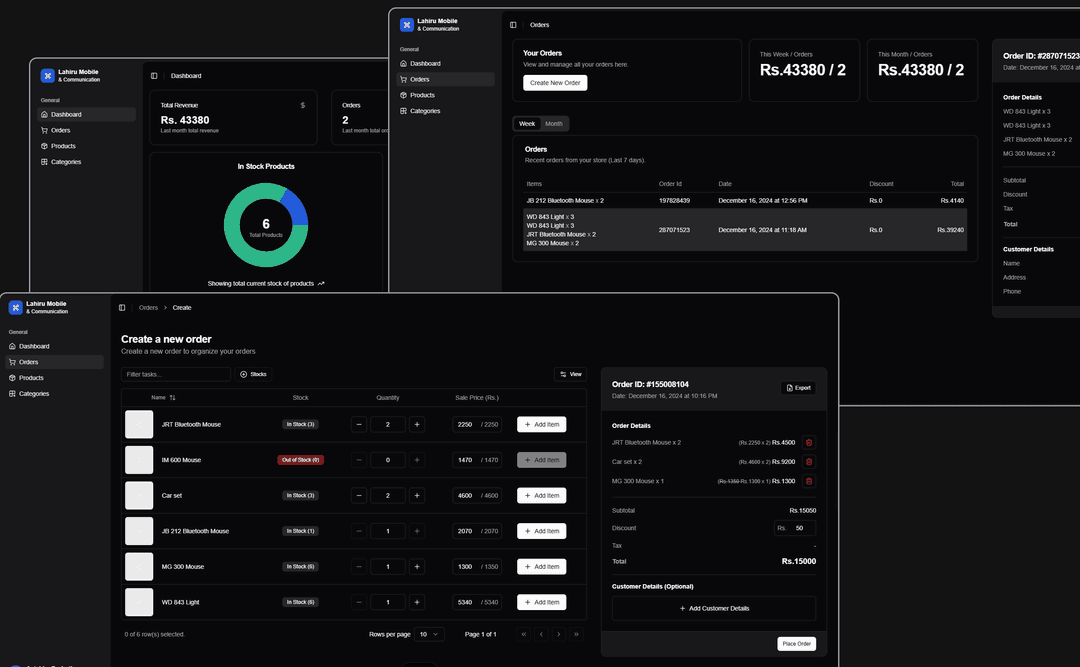Jump to last page in product pagination
Image resolution: width=1080 pixels, height=667 pixels.
[x=576, y=634]
